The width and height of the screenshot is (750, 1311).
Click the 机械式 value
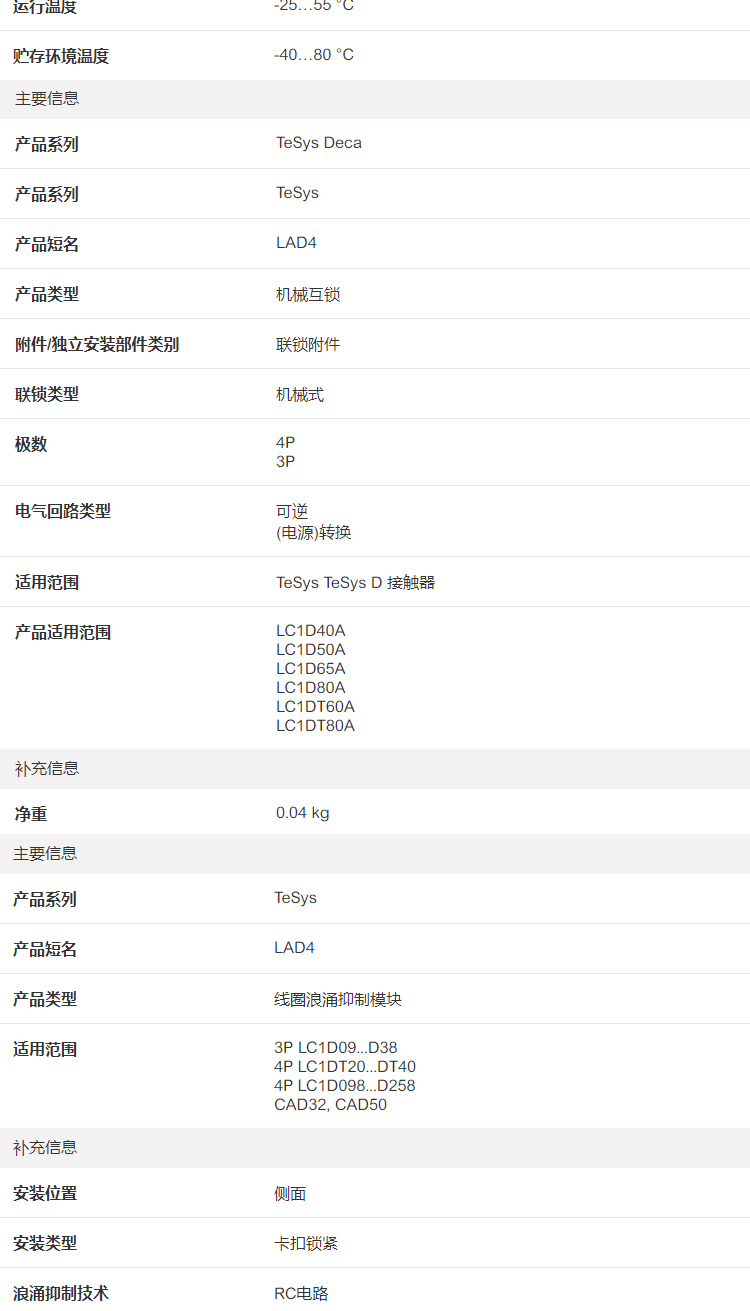tap(300, 394)
